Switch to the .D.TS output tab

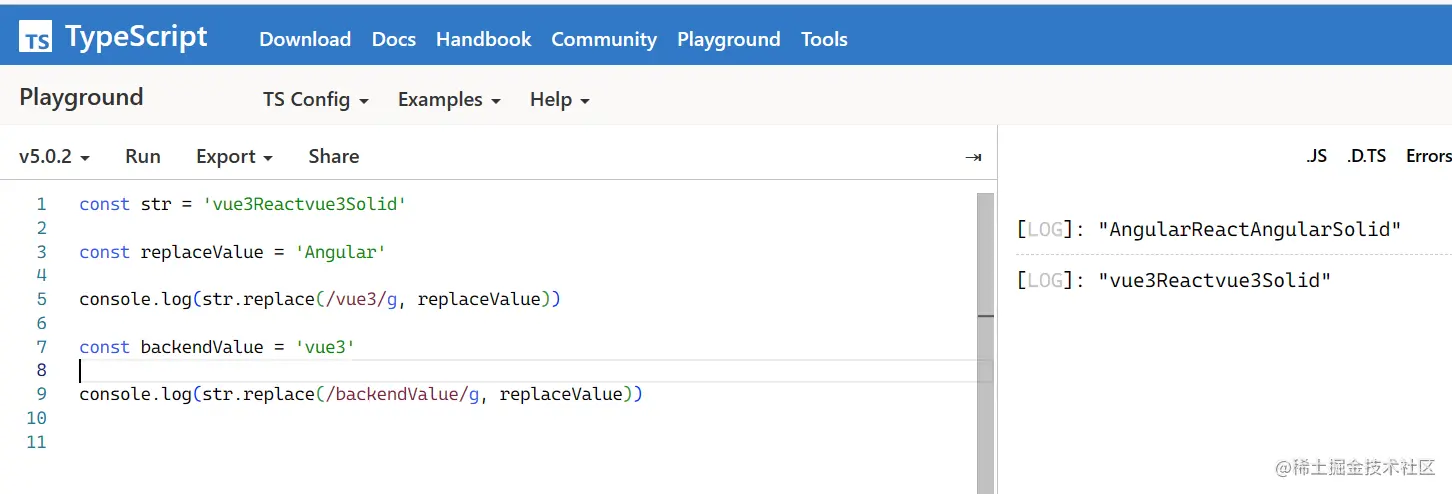(1366, 156)
